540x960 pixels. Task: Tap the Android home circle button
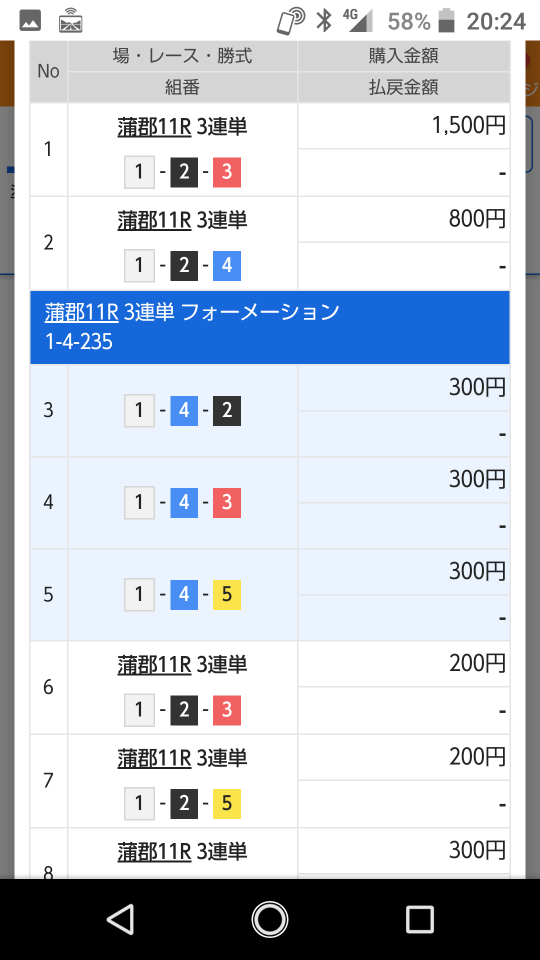tap(269, 919)
